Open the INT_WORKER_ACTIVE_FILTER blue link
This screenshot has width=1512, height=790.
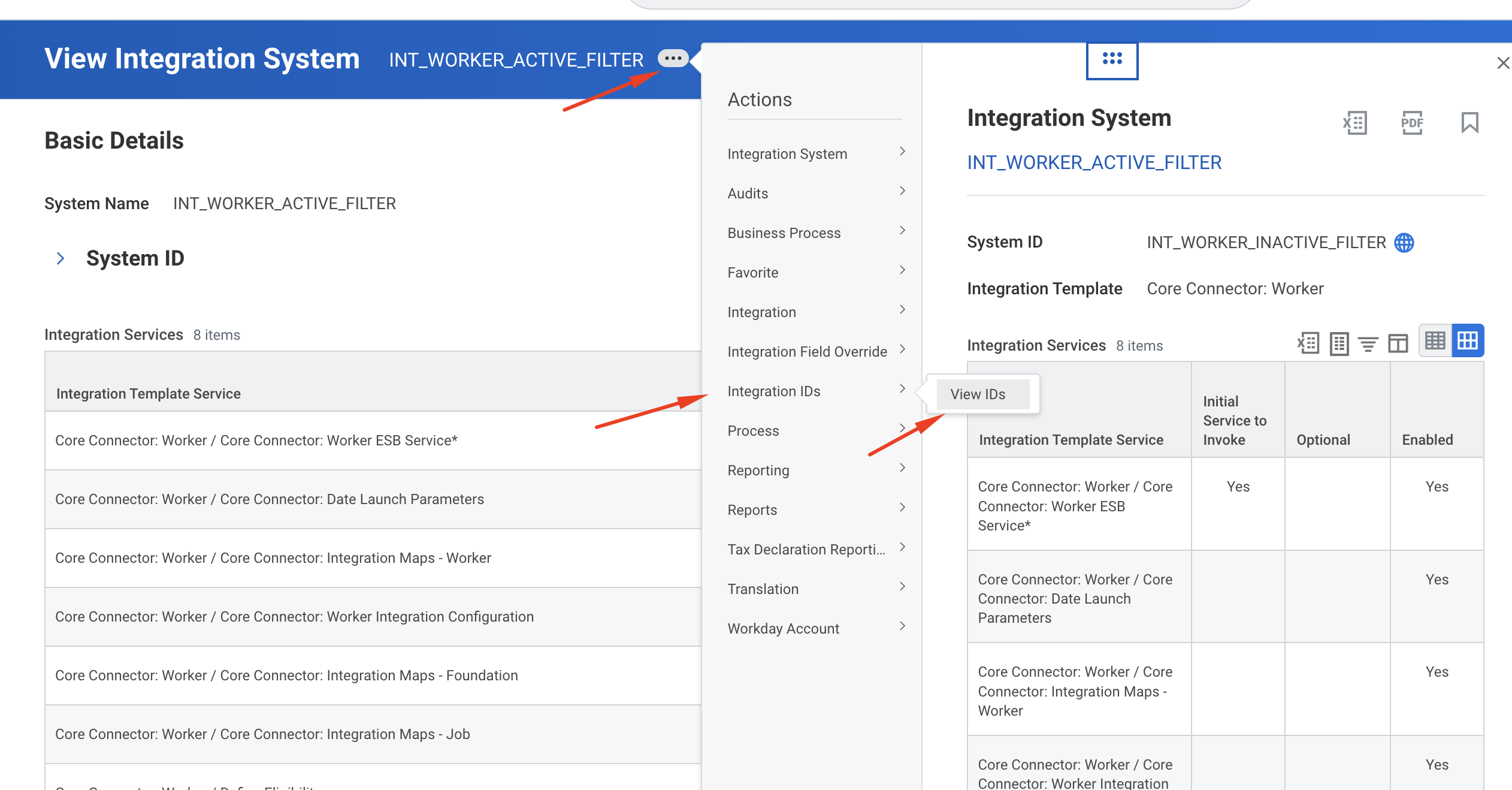(x=1094, y=162)
